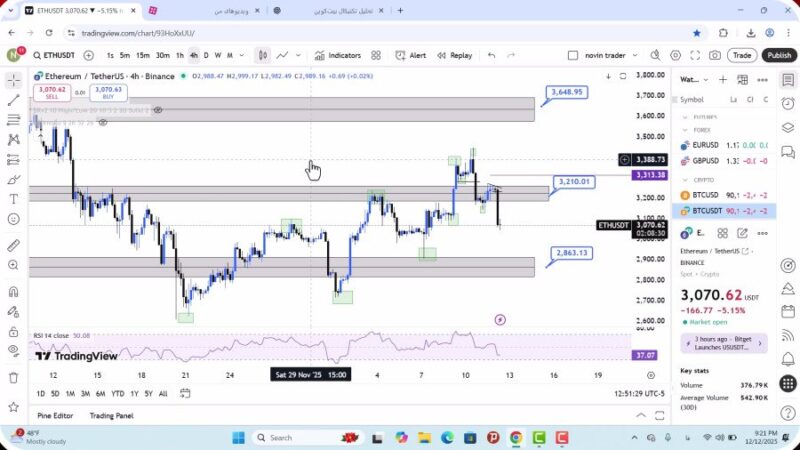The width and height of the screenshot is (800, 450).
Task: Click the Publish button
Action: click(x=779, y=55)
